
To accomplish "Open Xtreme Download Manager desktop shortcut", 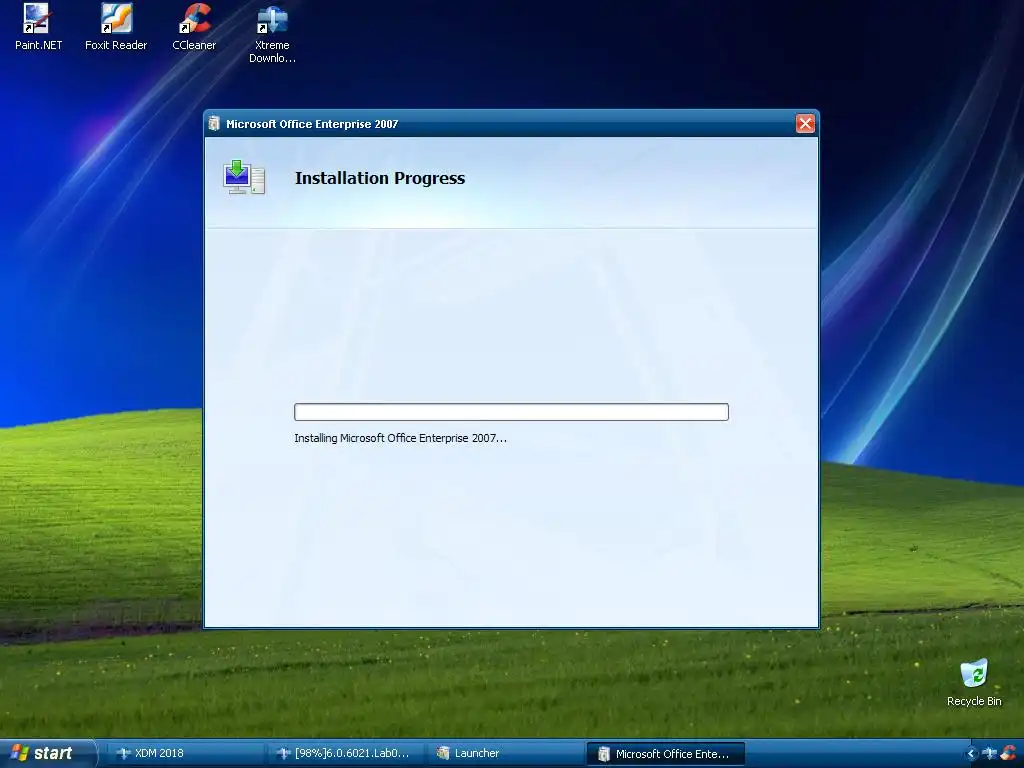I will tap(272, 33).
